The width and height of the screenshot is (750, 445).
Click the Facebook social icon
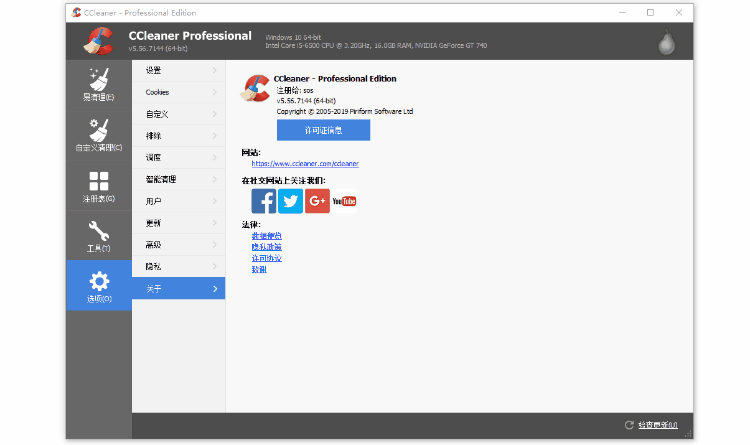pyautogui.click(x=264, y=201)
